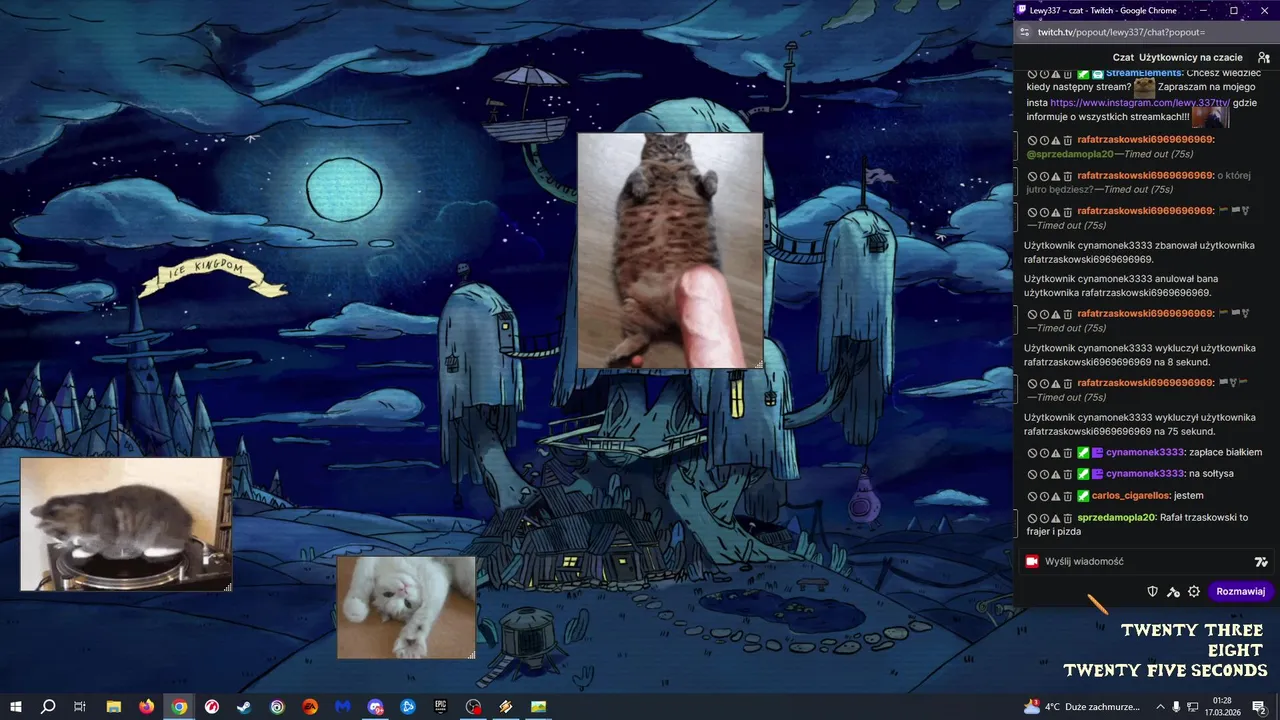Screen dimensions: 1280x720
Task: Open the carlos_cigarellos username card
Action: pyautogui.click(x=1130, y=496)
